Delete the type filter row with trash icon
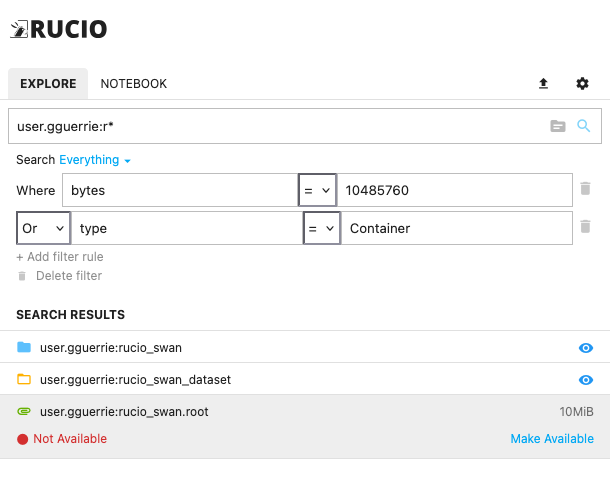This screenshot has height=486, width=610. [x=585, y=227]
